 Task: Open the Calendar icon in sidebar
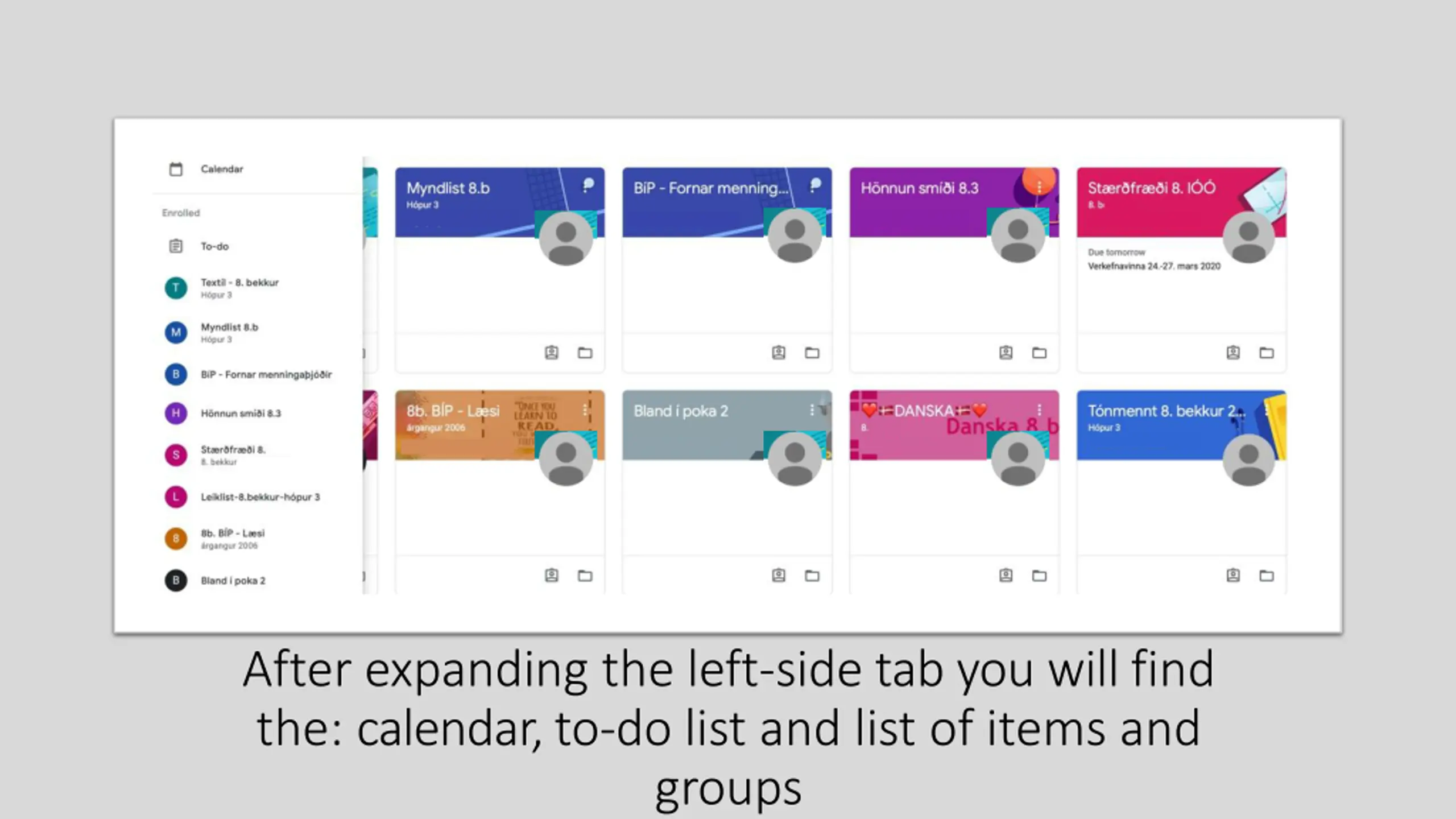tap(176, 169)
